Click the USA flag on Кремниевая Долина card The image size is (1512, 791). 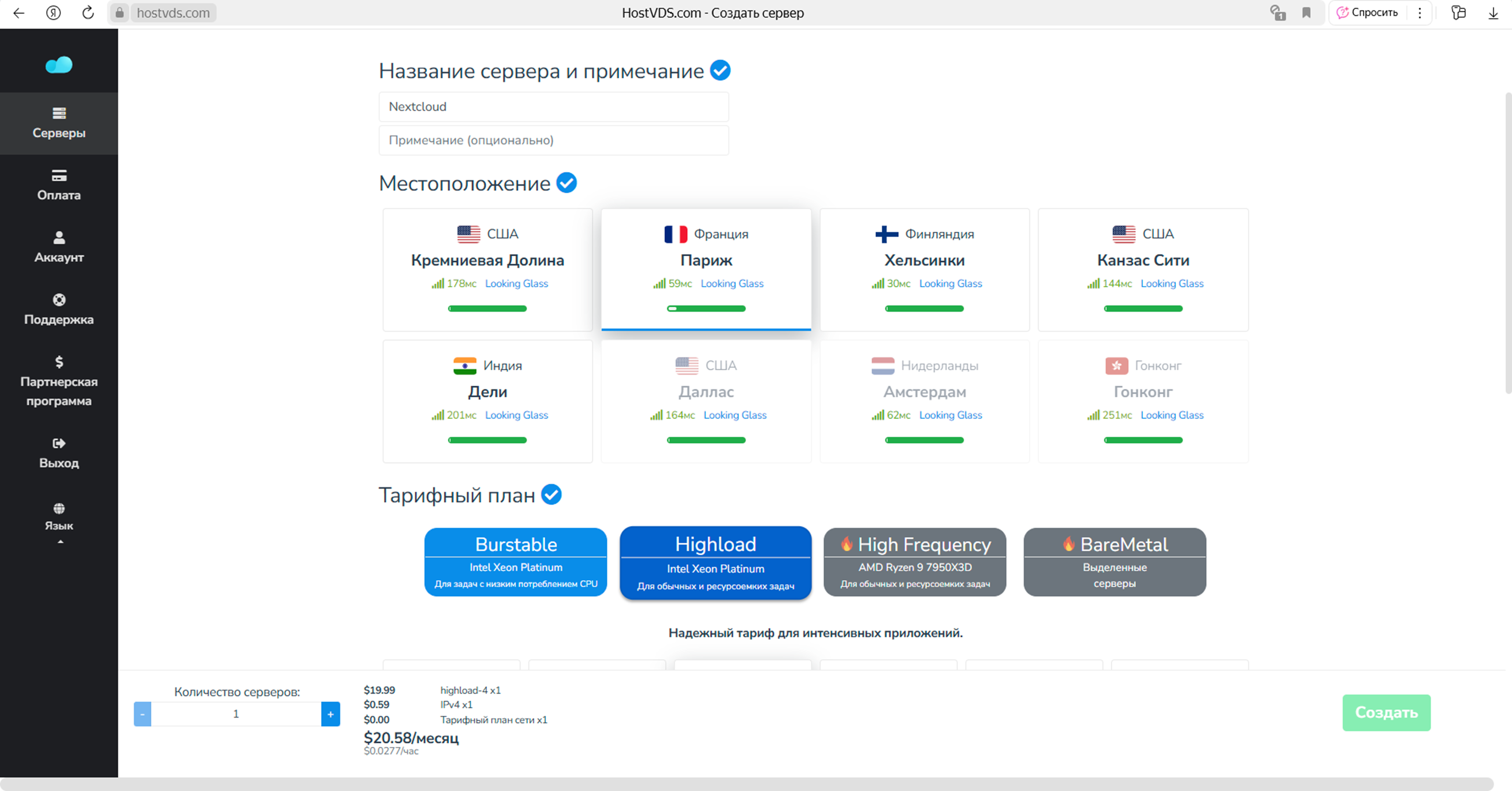pyautogui.click(x=468, y=234)
